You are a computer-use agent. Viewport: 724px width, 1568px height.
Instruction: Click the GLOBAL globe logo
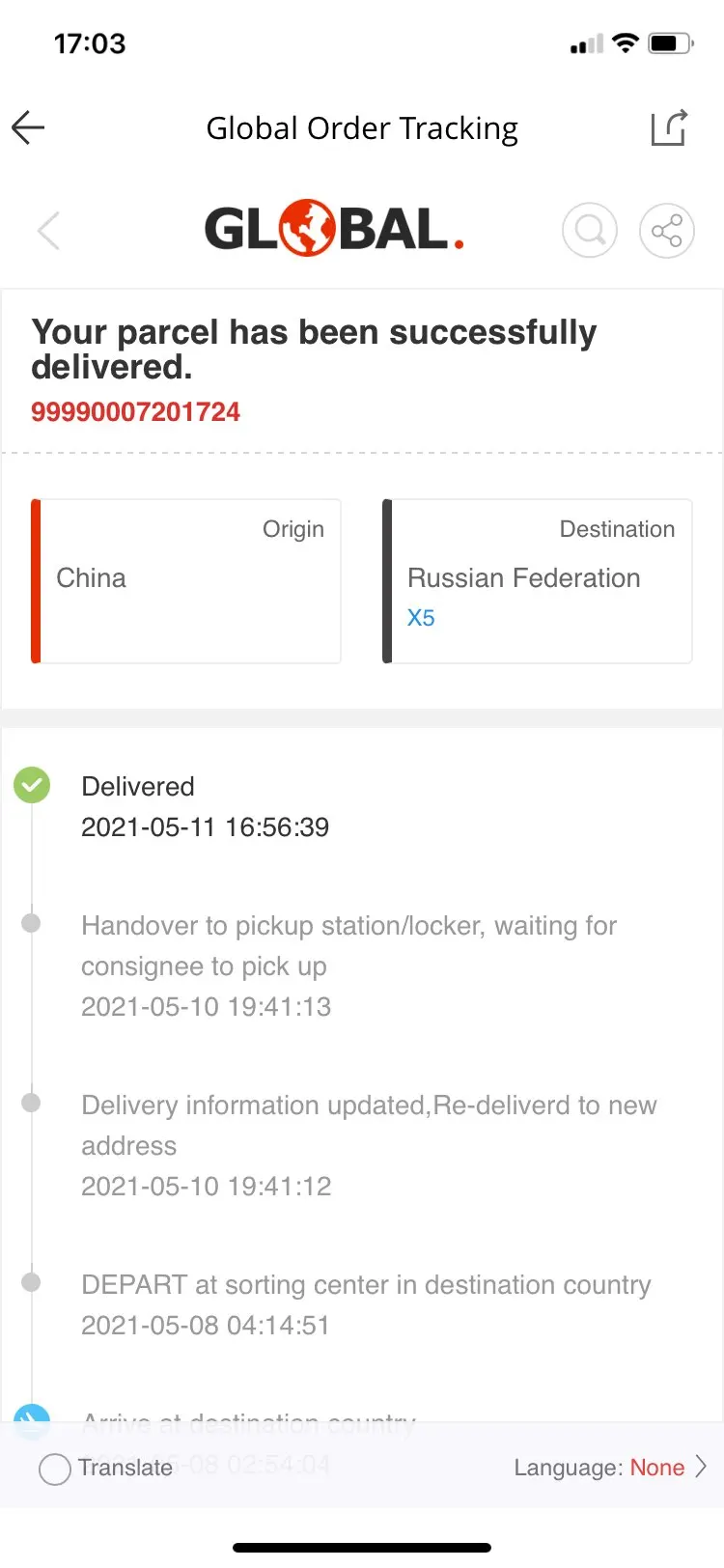pos(334,229)
